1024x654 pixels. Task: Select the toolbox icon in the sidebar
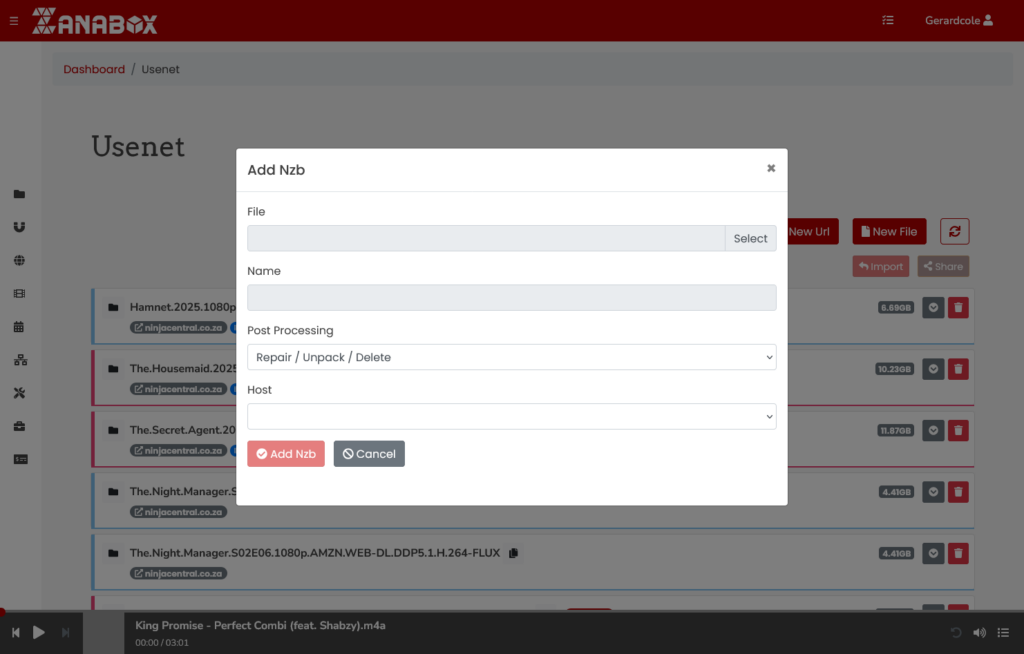pyautogui.click(x=19, y=426)
